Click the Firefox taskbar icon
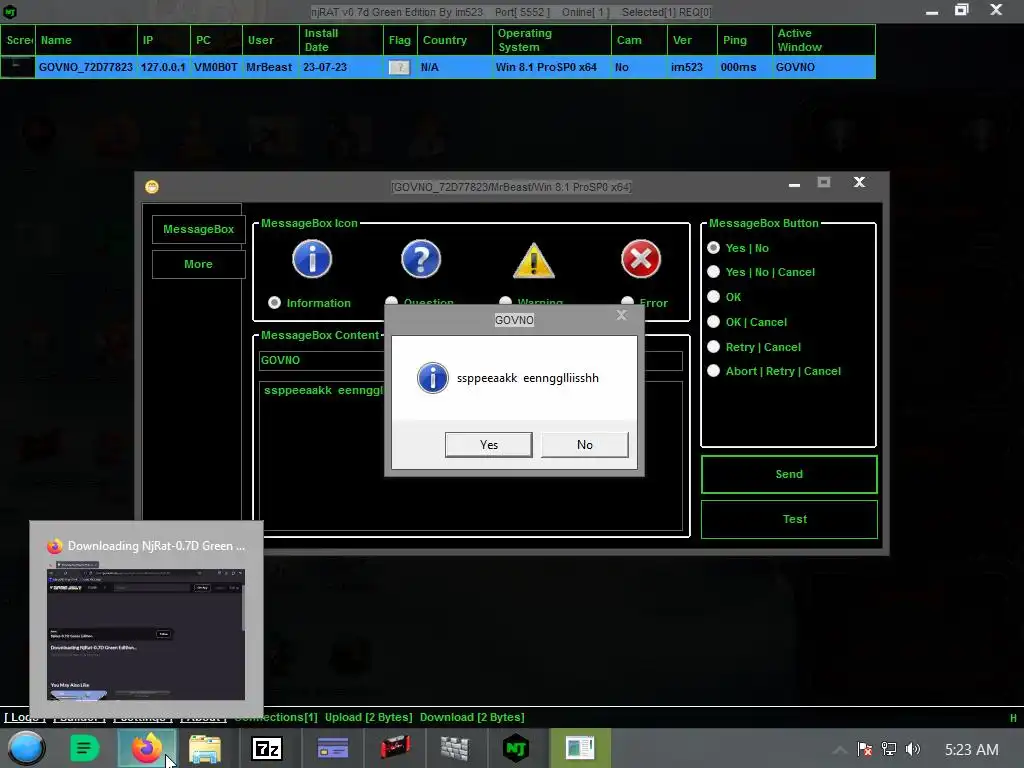Screen dimensions: 1024x768 coord(146,748)
